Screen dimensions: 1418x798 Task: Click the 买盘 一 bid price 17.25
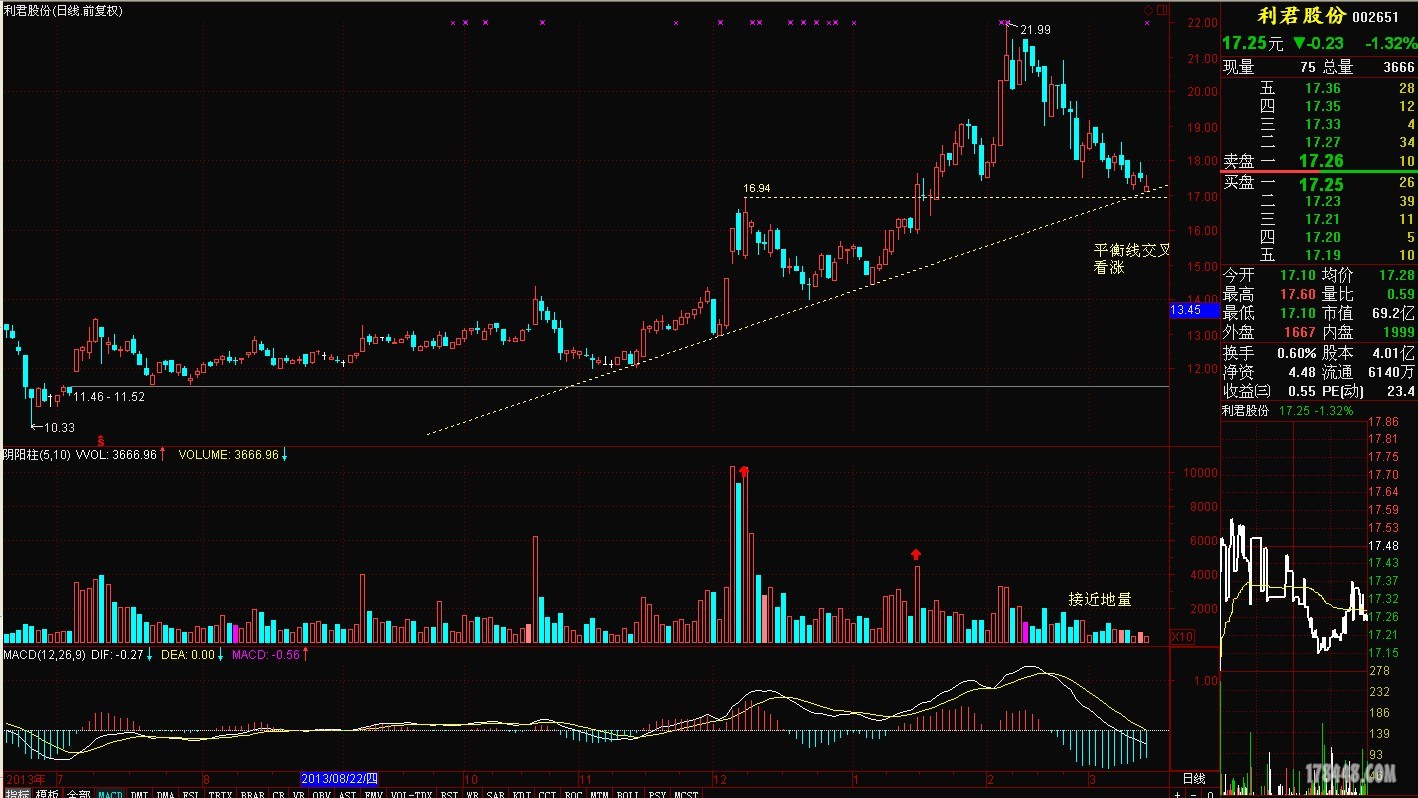tap(1321, 185)
